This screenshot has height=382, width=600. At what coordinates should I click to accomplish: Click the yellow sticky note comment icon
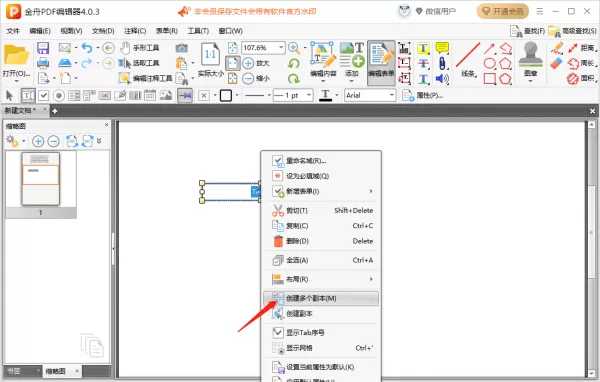pos(442,48)
